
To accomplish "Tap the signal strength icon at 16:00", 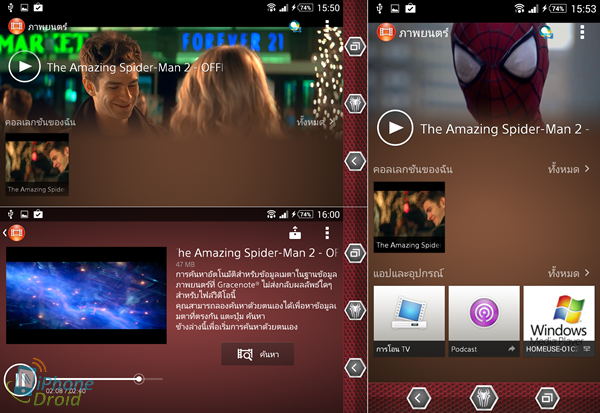I will click(x=284, y=214).
